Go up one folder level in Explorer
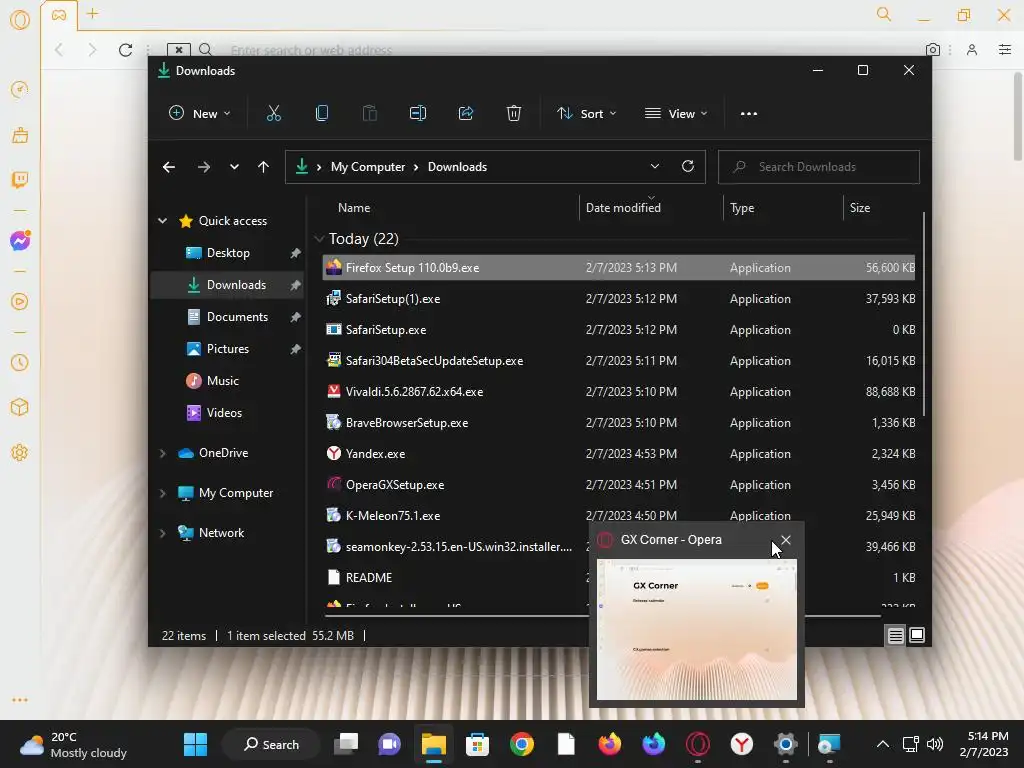Screen dimensions: 1024x768 click(x=263, y=167)
